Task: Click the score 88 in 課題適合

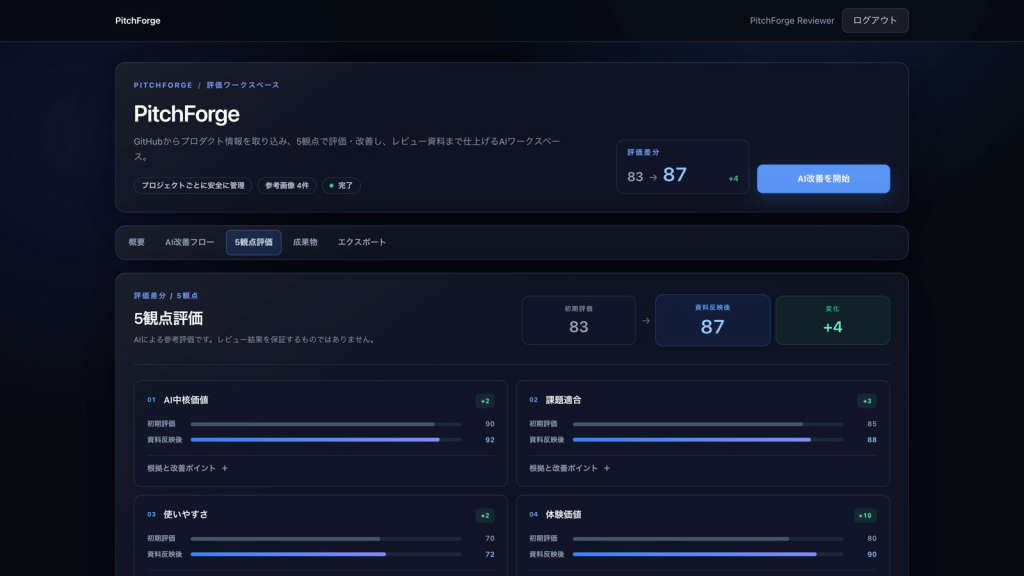Action: pyautogui.click(x=872, y=440)
